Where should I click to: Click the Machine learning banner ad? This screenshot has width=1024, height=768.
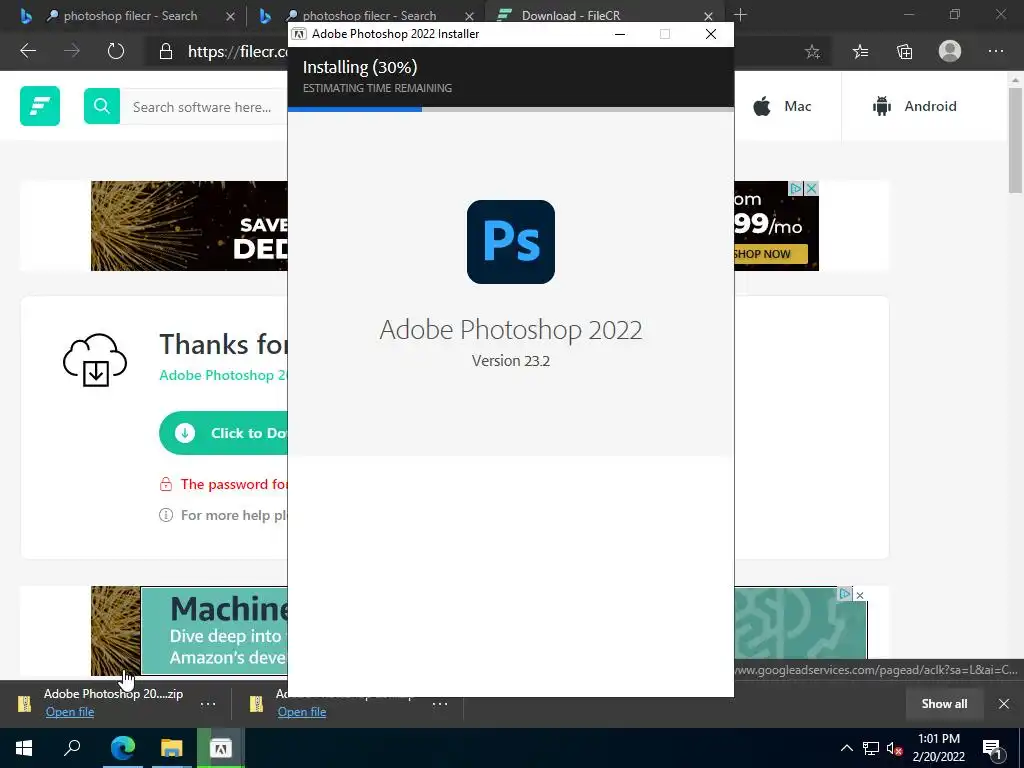click(x=214, y=630)
